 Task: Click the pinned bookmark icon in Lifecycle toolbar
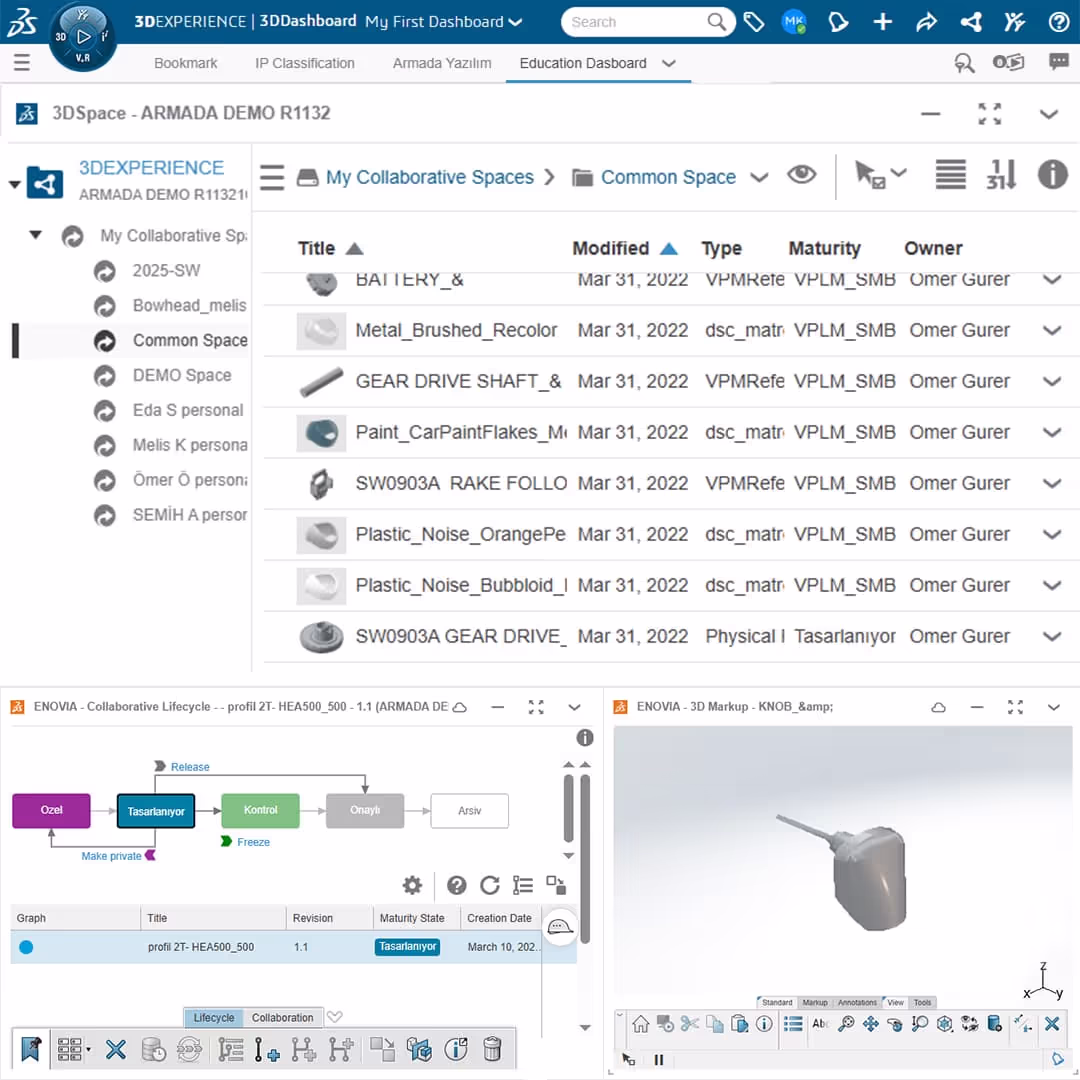30,1049
